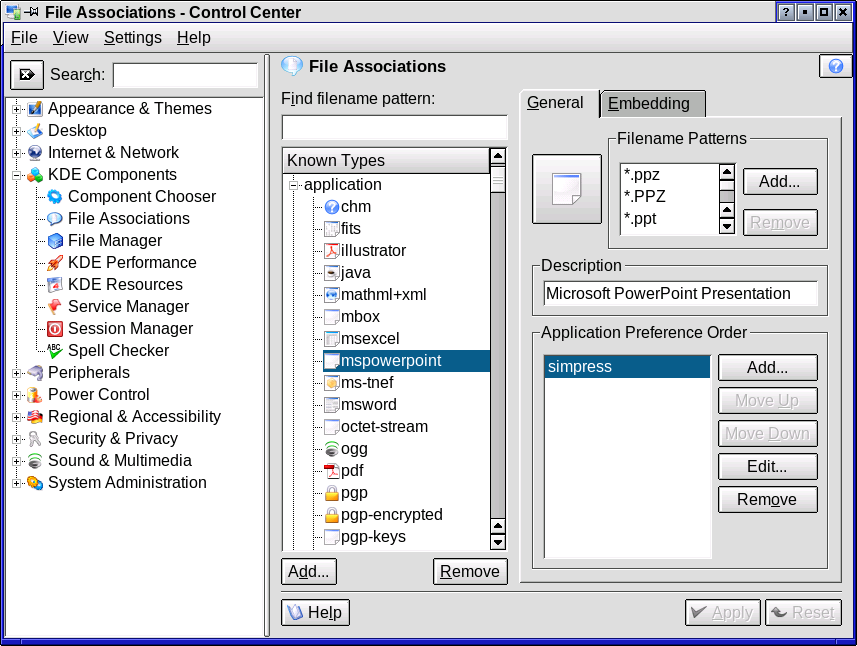Collapse the application group in Known Types

pos(295,185)
